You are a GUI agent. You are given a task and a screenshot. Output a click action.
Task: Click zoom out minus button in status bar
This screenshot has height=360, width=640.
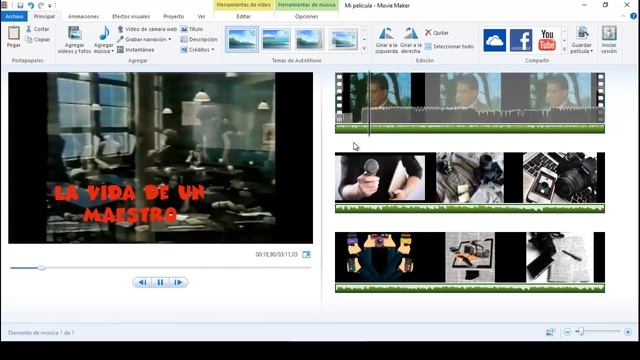click(x=567, y=332)
